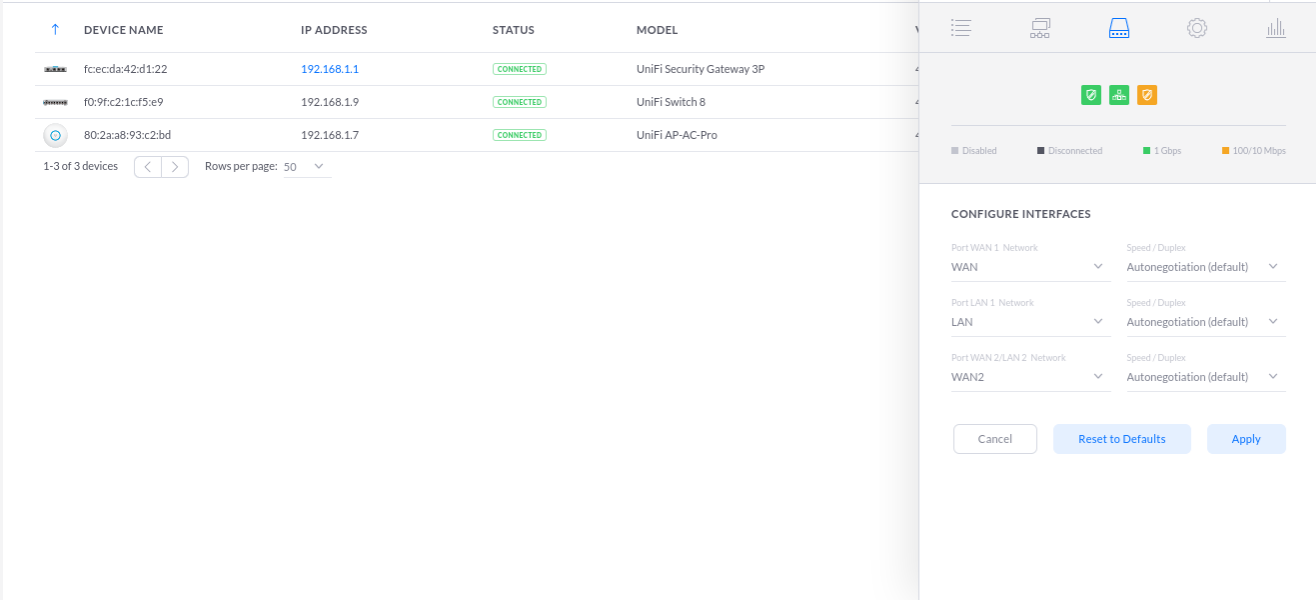This screenshot has height=600, width=1316.
Task: Click the Disconnected legend entry
Action: (1070, 151)
